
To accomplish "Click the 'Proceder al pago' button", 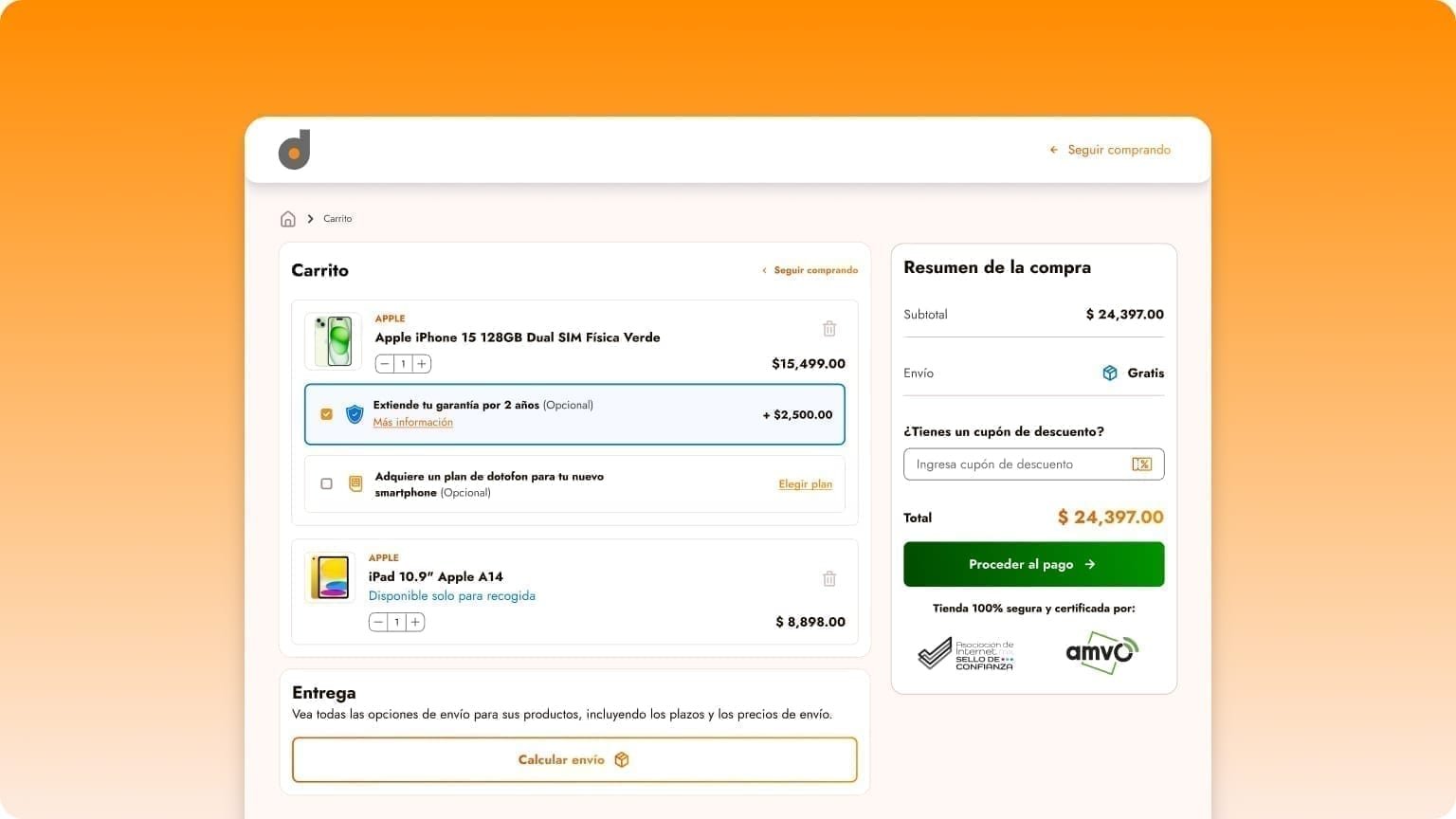I will pyautogui.click(x=1034, y=564).
